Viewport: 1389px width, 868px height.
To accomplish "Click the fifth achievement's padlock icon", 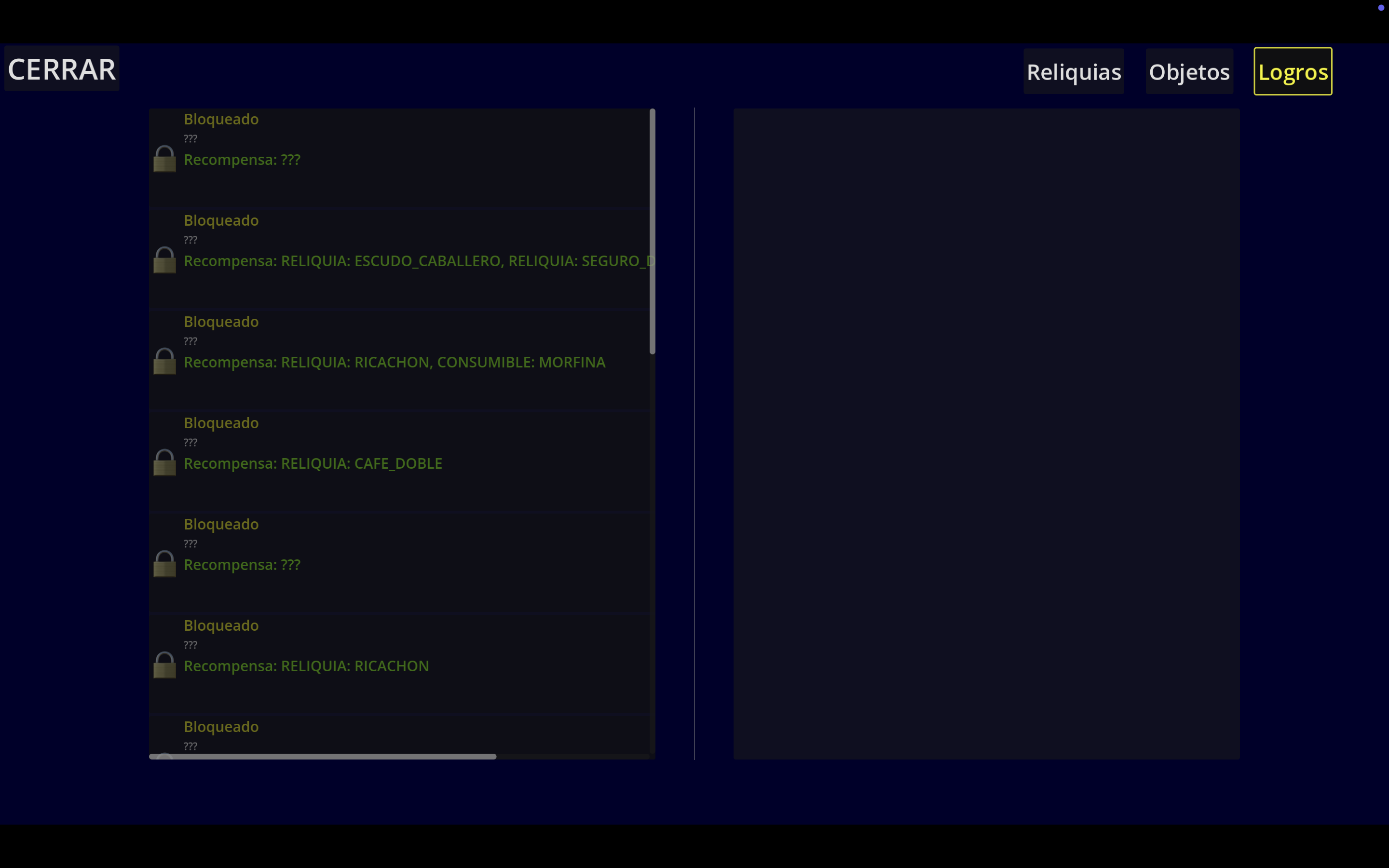I will (x=165, y=564).
